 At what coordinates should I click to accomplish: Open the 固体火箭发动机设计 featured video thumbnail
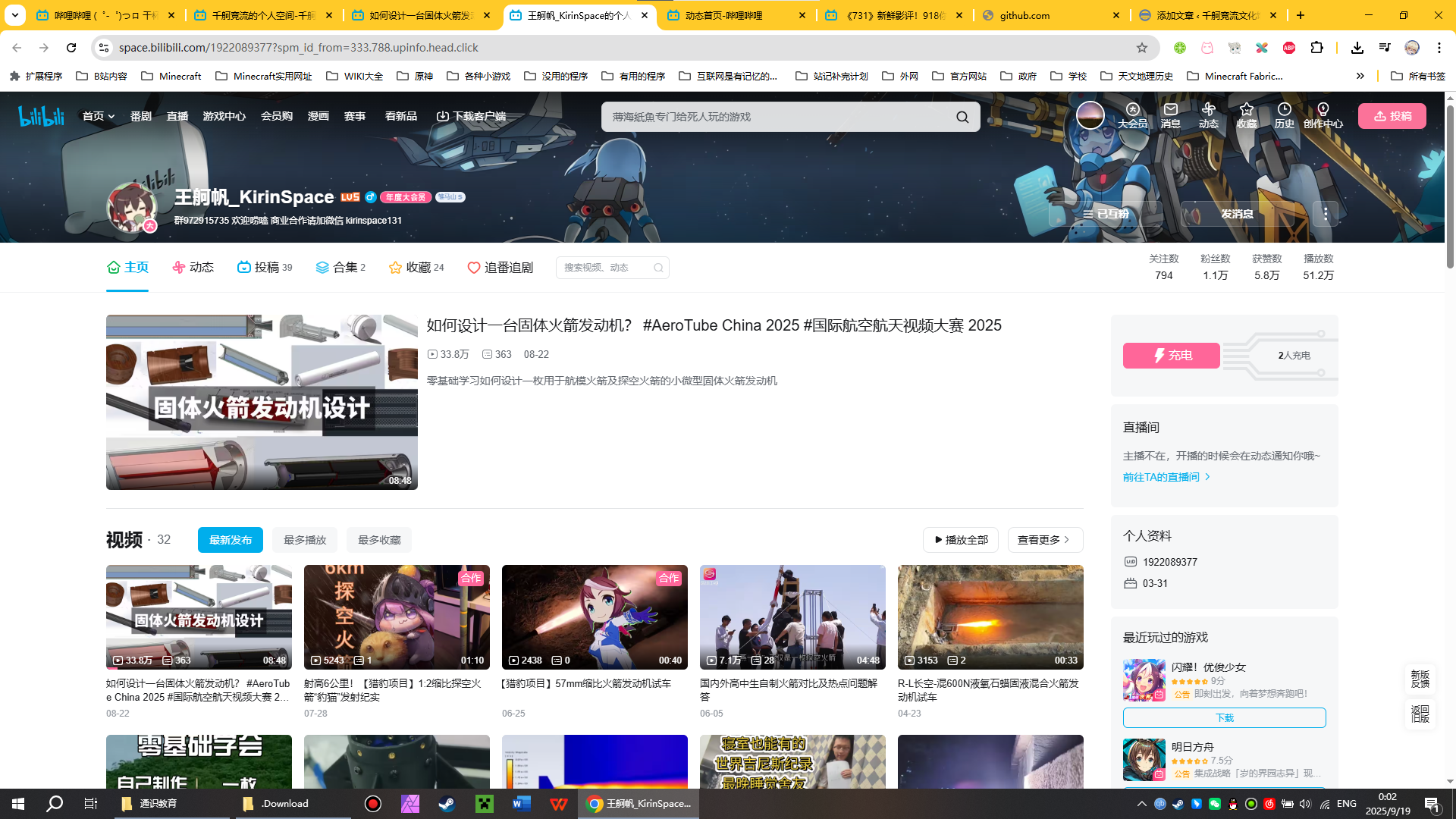click(x=262, y=402)
